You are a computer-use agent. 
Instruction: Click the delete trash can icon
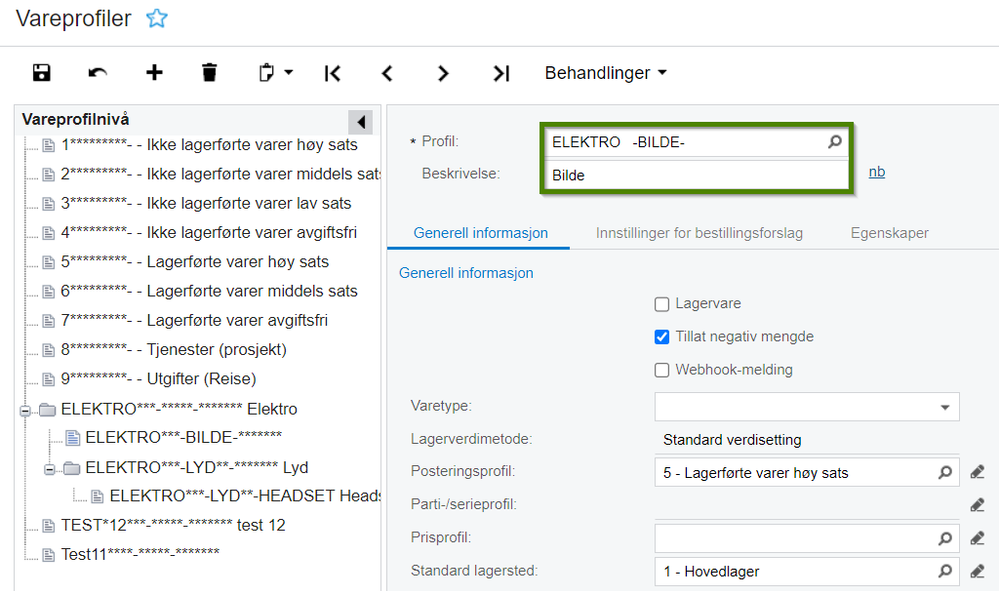pos(209,73)
